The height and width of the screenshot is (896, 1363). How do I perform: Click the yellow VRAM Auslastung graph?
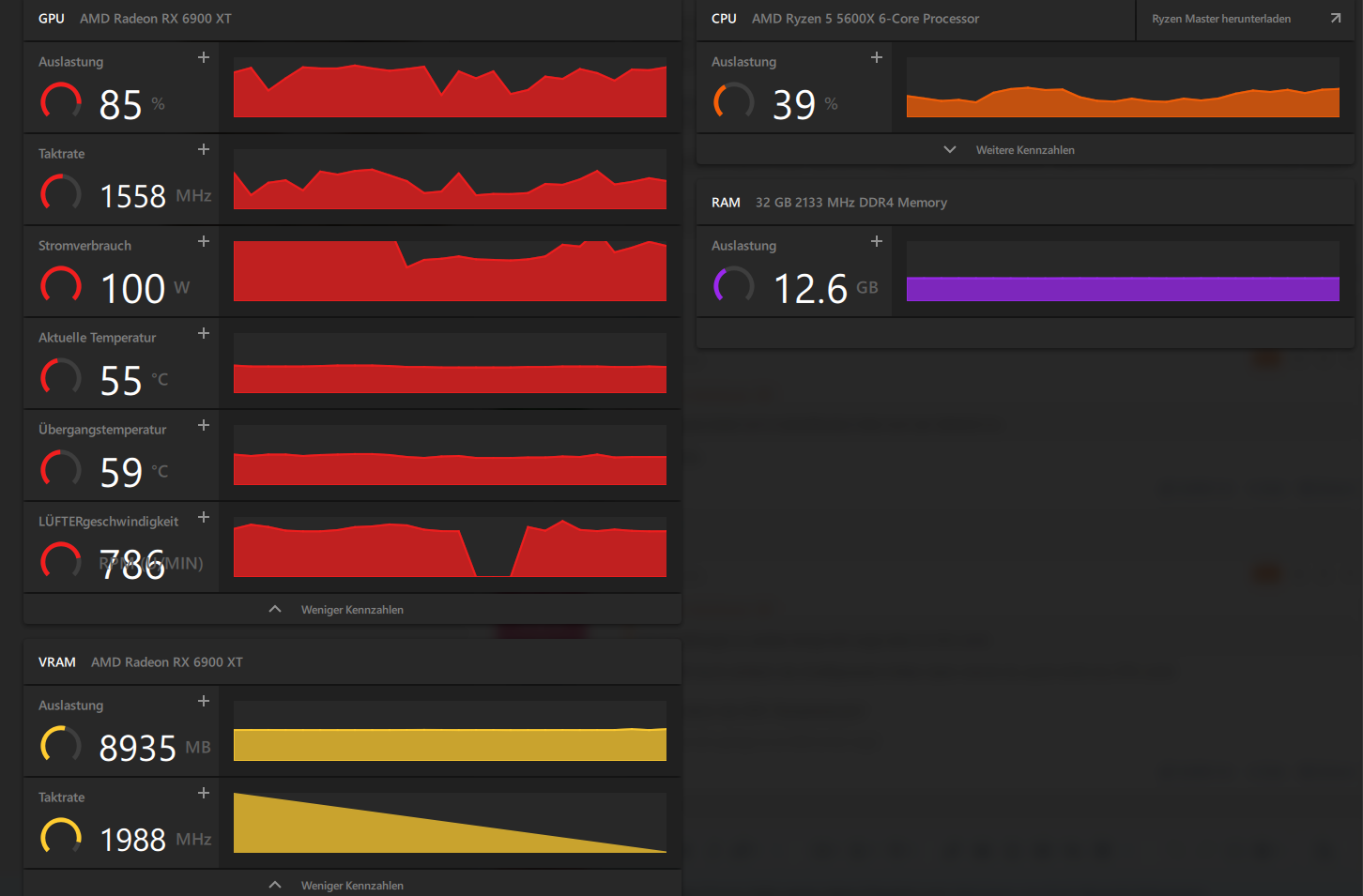click(x=450, y=731)
